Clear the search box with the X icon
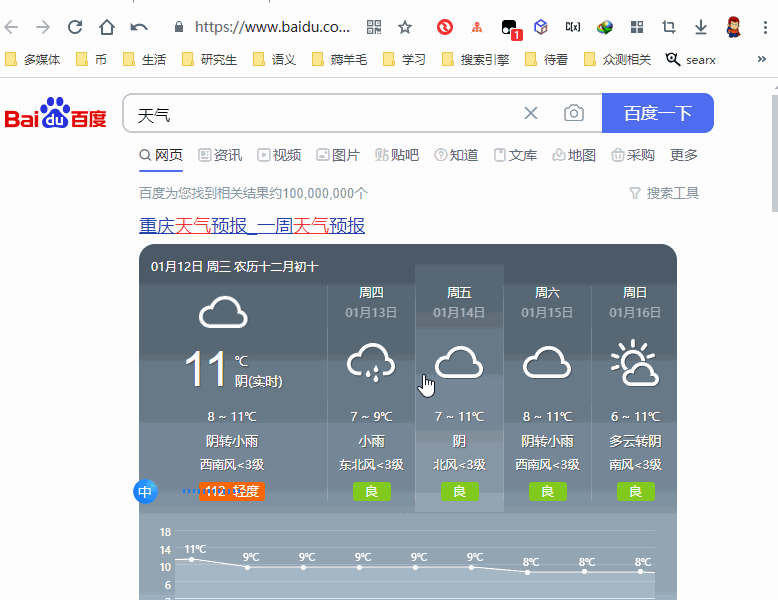The image size is (778, 600). pos(531,113)
